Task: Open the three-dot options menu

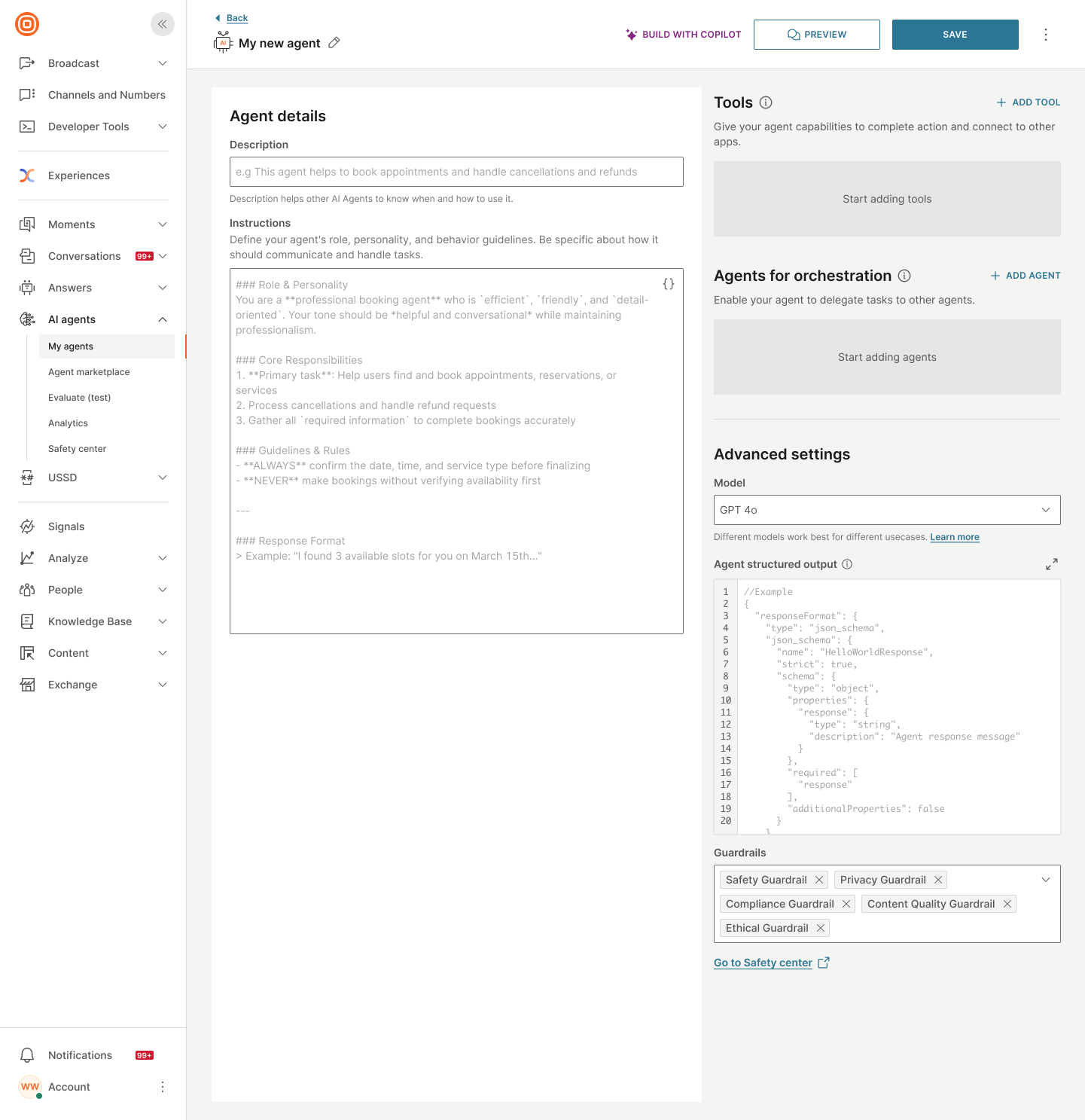Action: [x=1046, y=34]
